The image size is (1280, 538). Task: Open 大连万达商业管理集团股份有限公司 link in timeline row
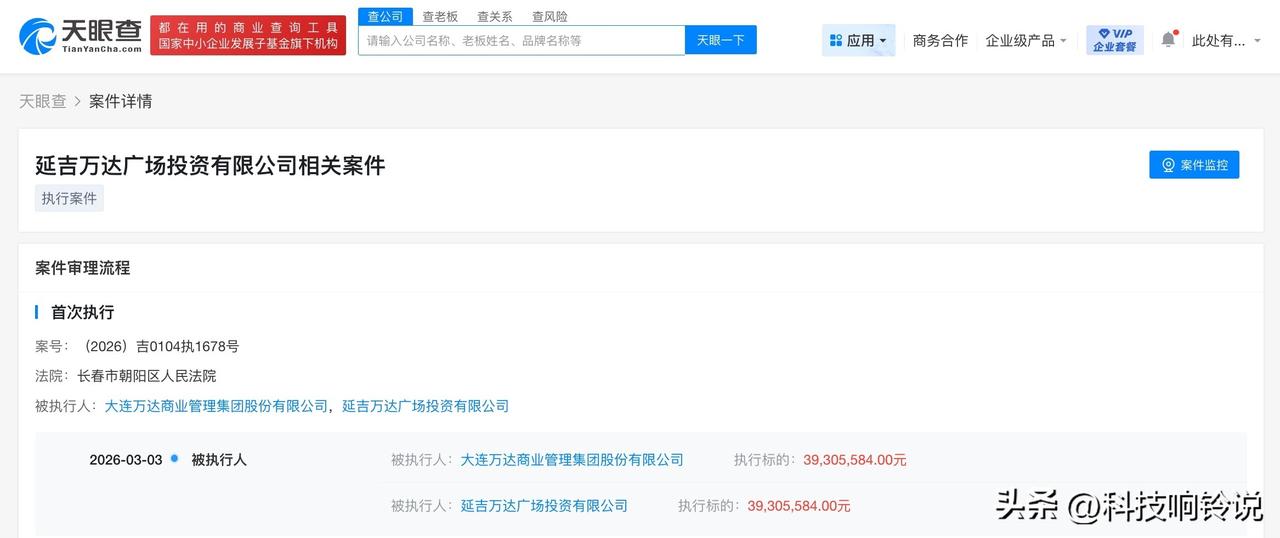click(x=572, y=460)
